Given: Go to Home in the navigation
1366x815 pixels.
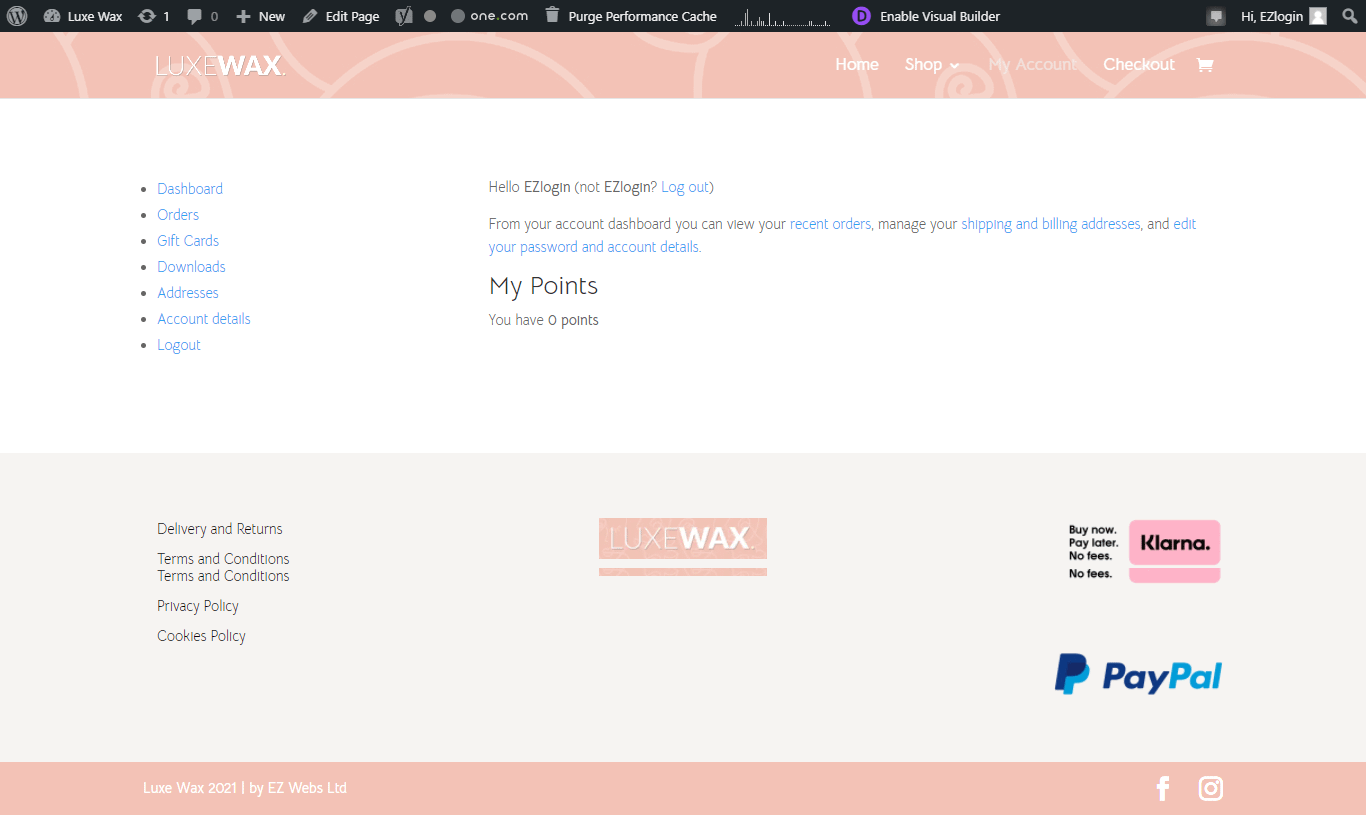Looking at the screenshot, I should (857, 64).
